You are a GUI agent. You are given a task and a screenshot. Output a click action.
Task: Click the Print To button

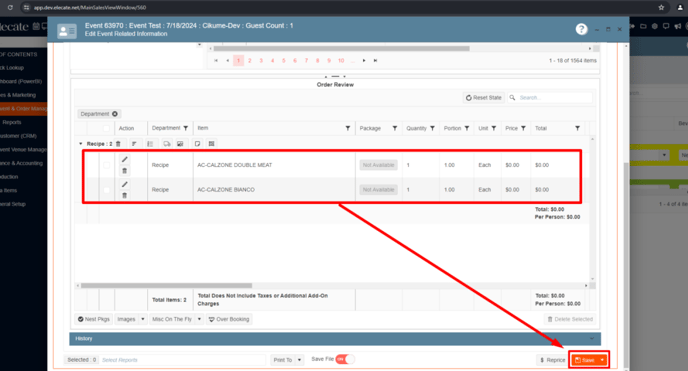(283, 360)
